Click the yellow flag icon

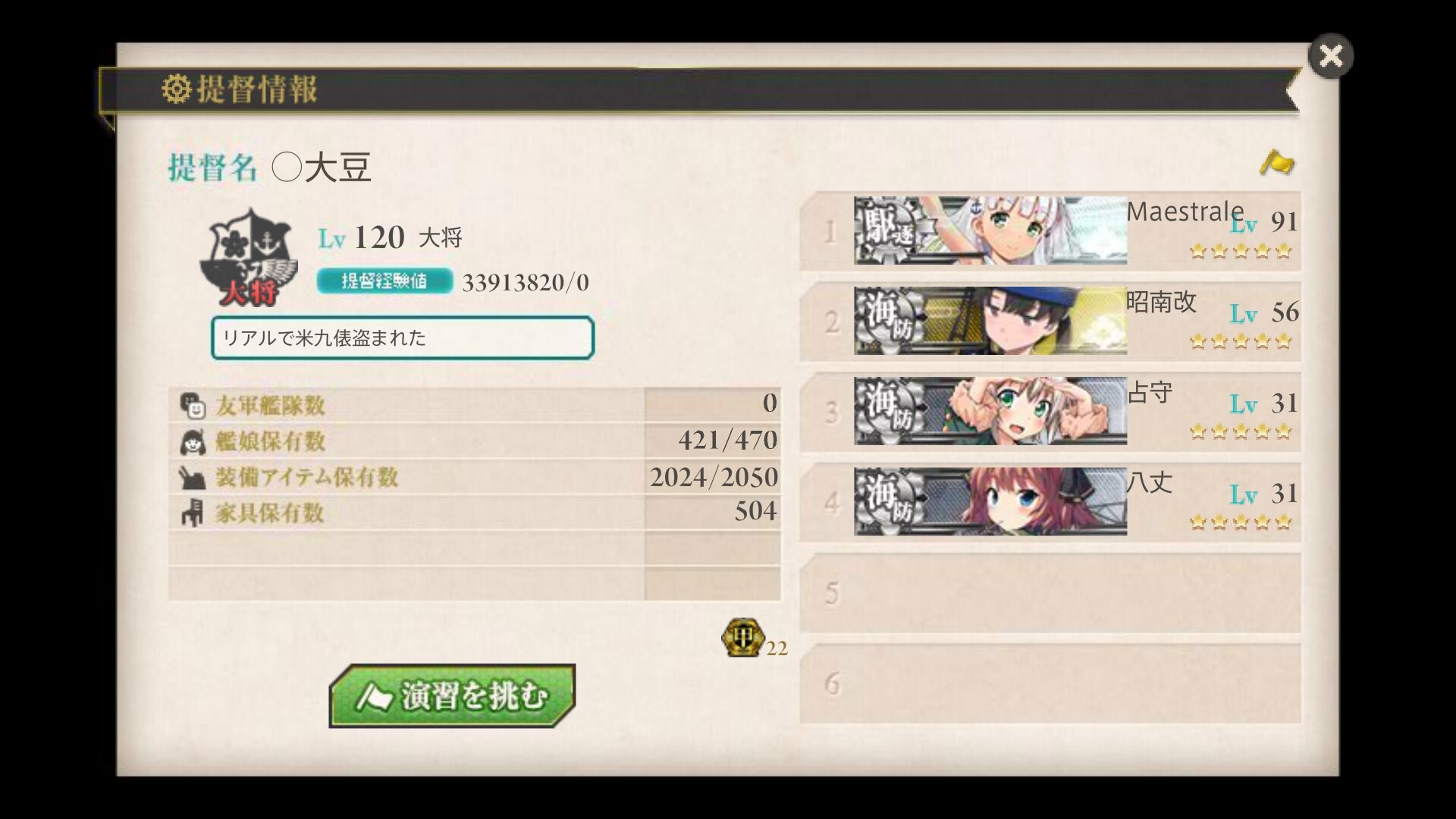point(1277,162)
